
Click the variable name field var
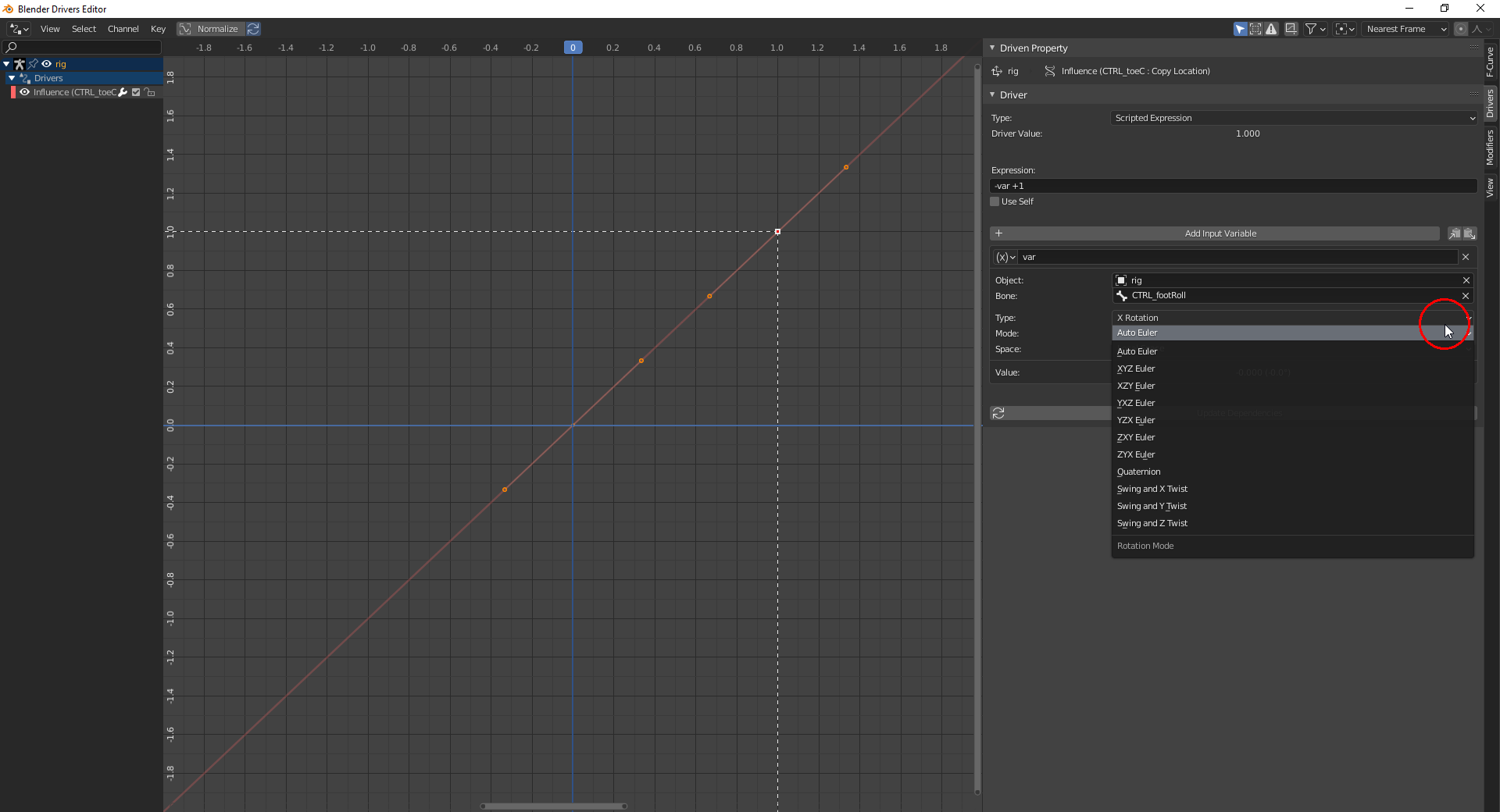click(1237, 257)
